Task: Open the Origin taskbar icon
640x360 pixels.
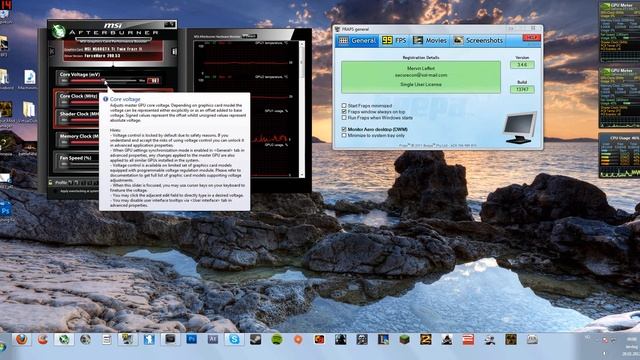Action: (298, 339)
